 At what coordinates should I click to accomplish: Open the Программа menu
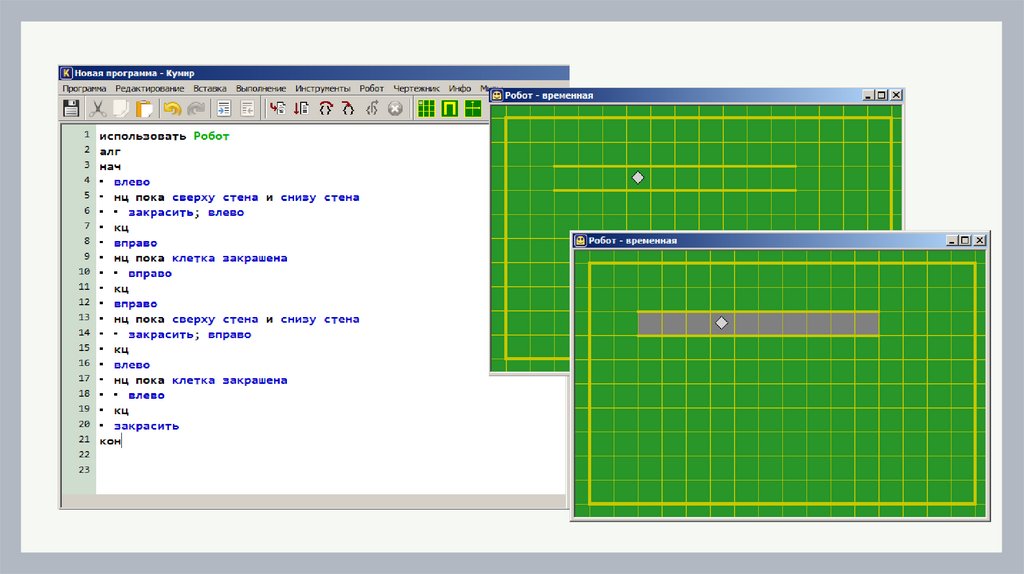tap(84, 88)
